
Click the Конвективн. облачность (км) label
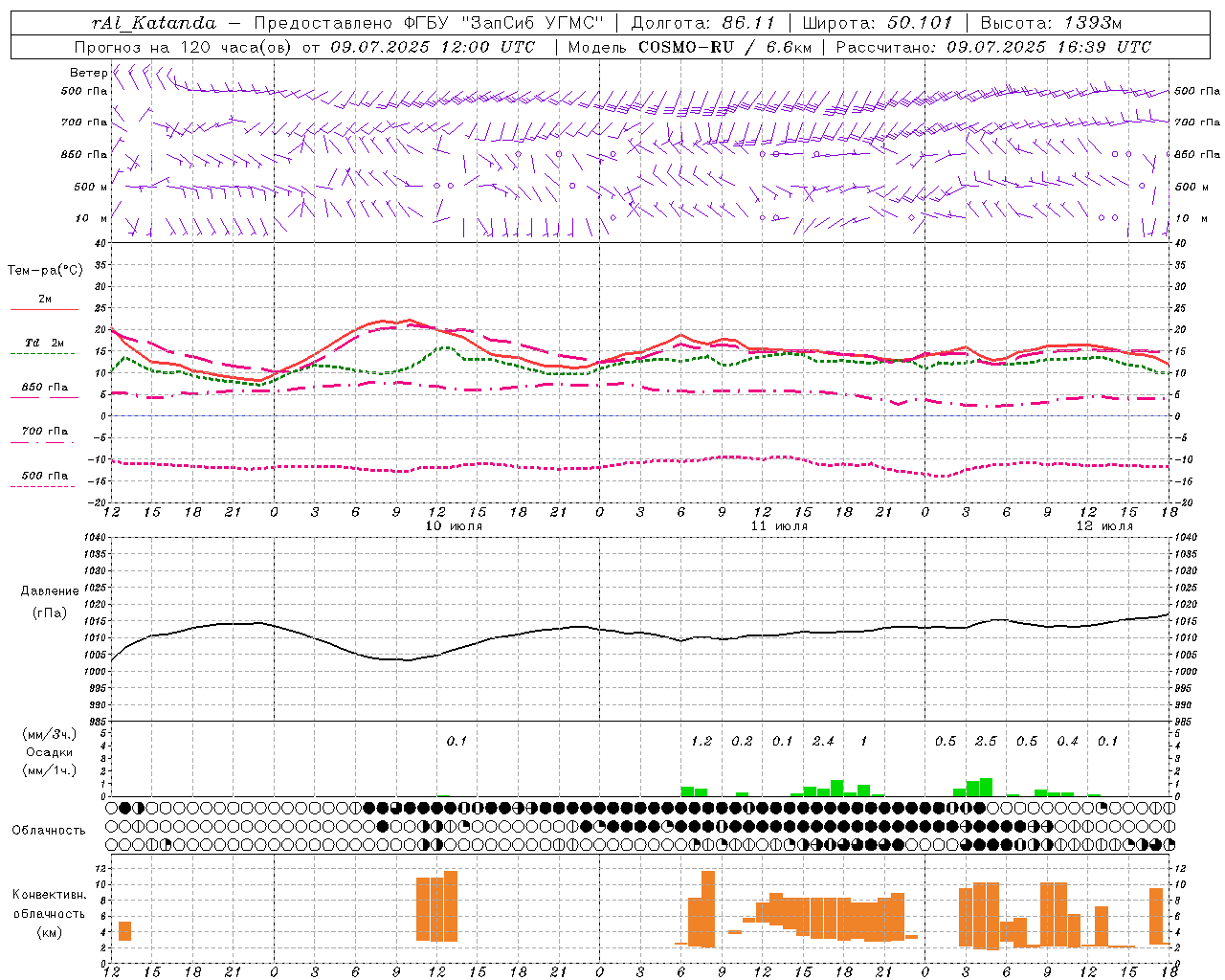(x=50, y=913)
